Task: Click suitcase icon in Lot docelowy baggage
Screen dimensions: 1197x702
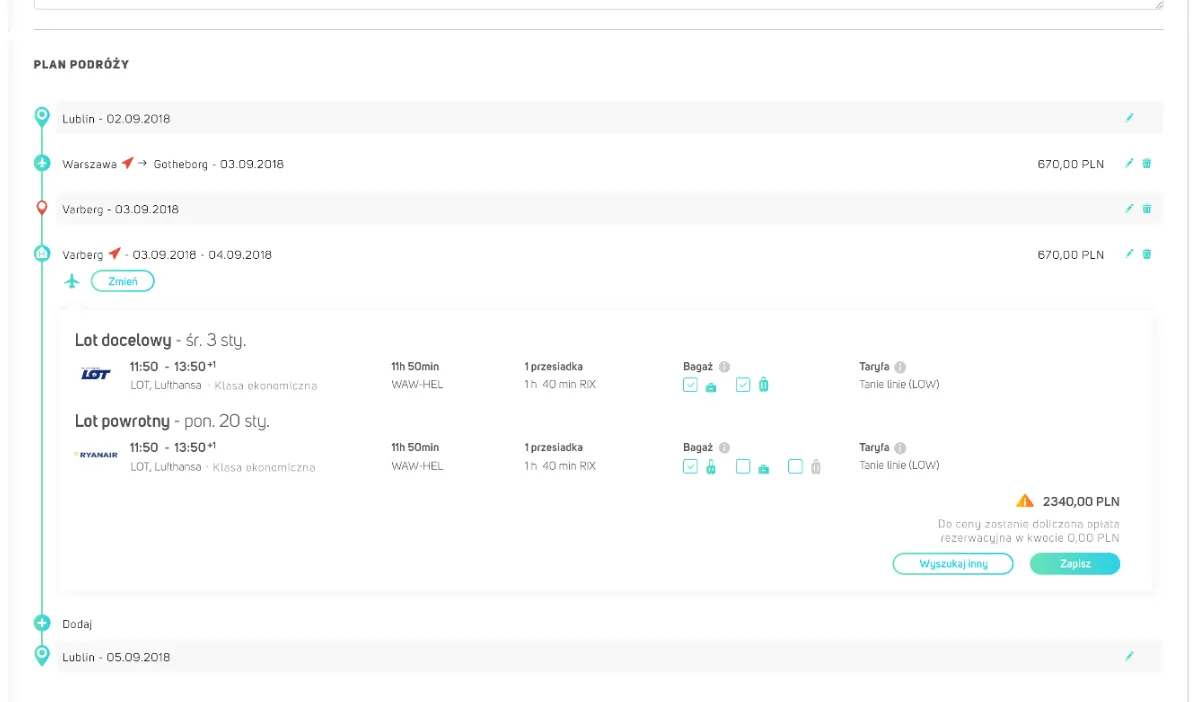Action: pos(763,385)
